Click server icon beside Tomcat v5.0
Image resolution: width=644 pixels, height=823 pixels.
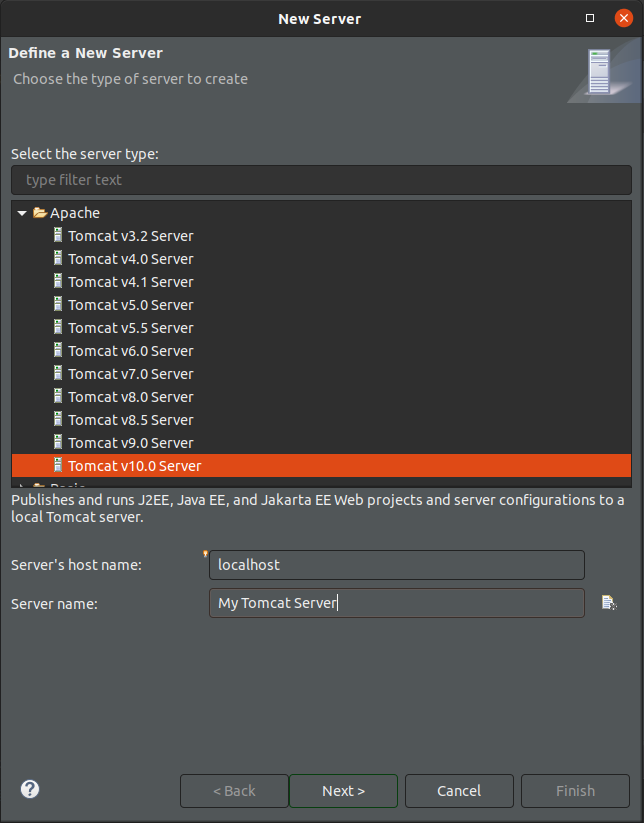pyautogui.click(x=58, y=304)
